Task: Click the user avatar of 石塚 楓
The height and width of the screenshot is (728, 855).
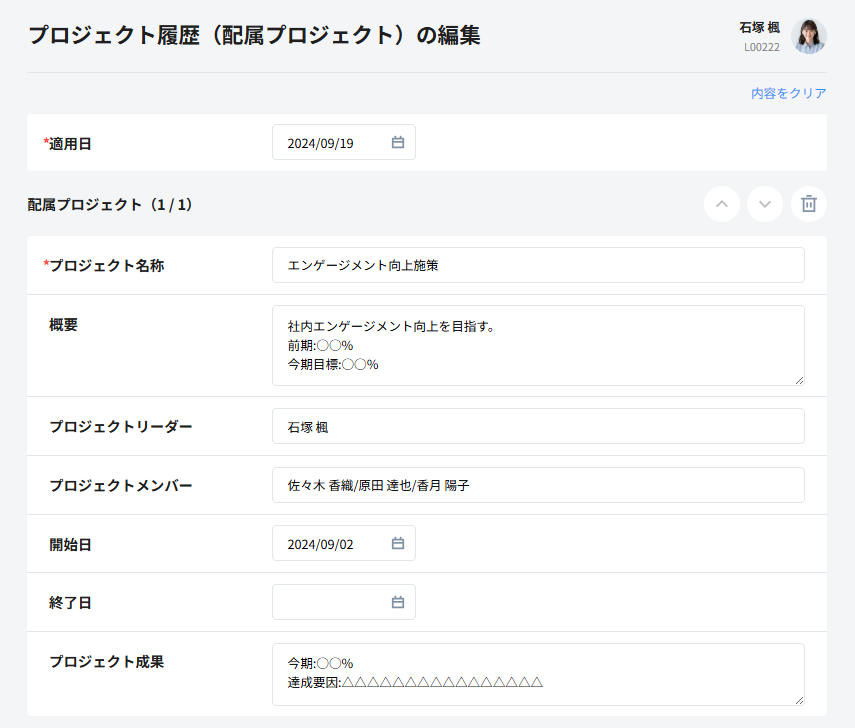Action: tap(808, 36)
